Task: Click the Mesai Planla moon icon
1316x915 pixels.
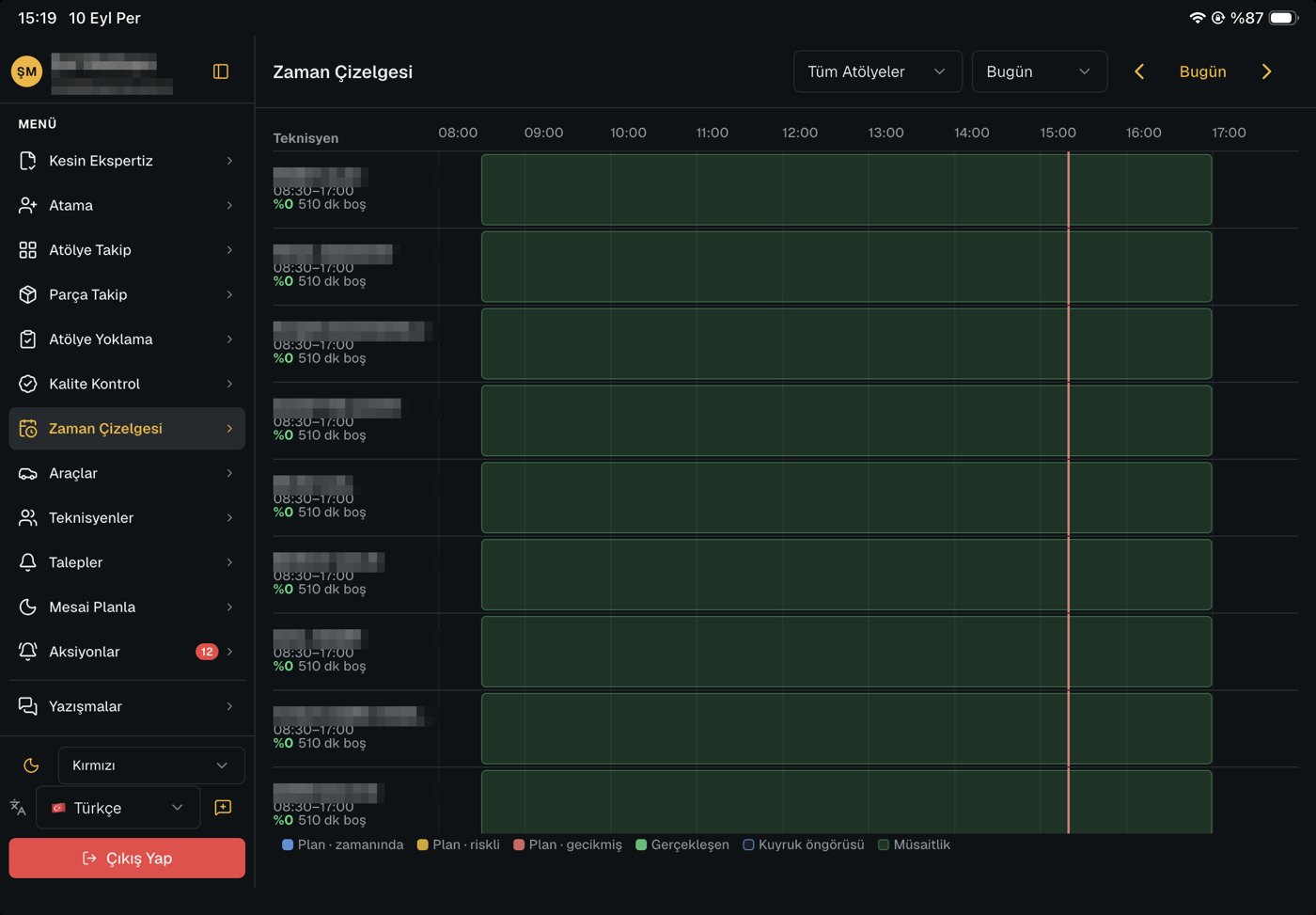Action: click(28, 607)
